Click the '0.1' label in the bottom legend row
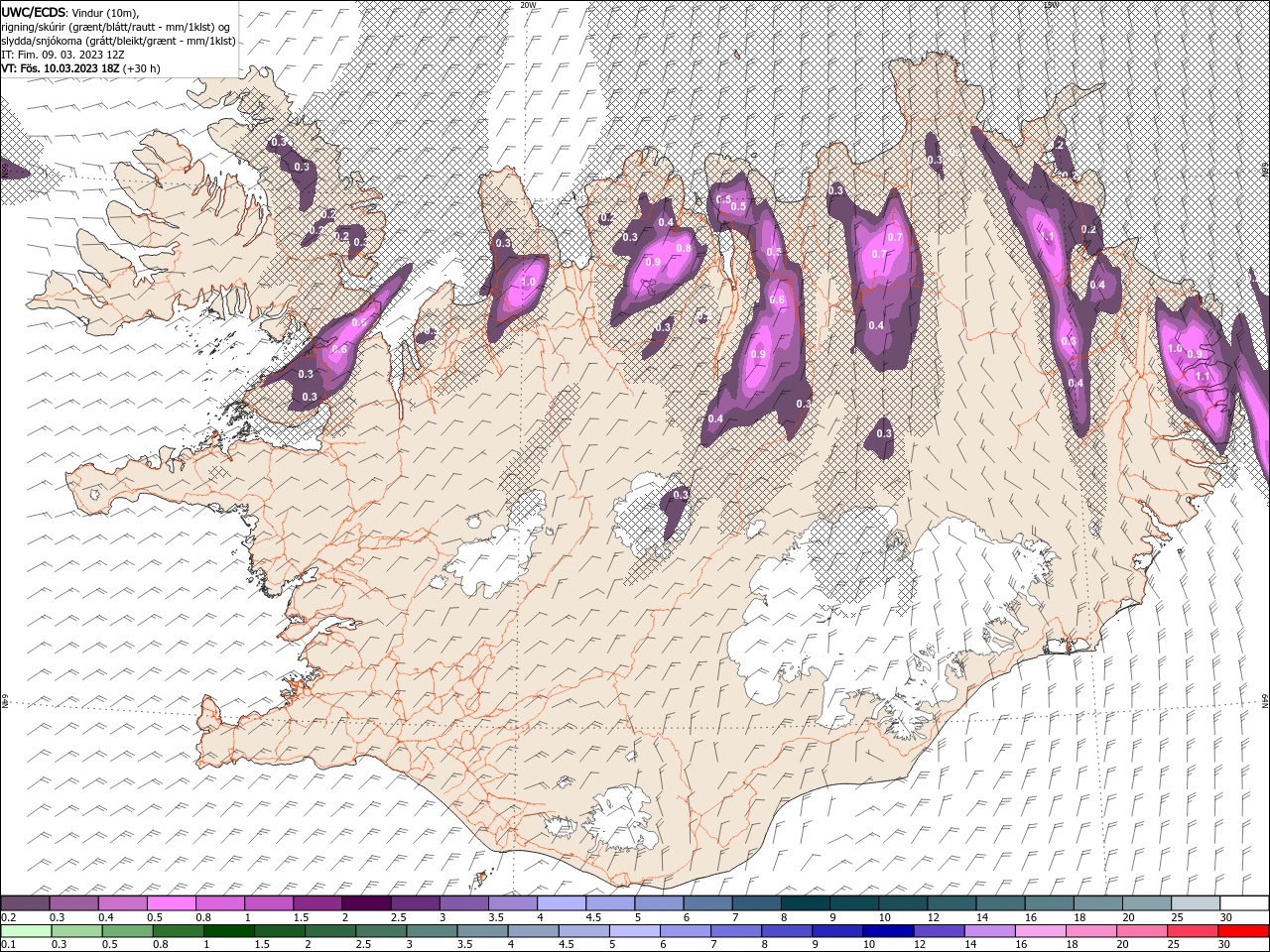 (x=9, y=945)
